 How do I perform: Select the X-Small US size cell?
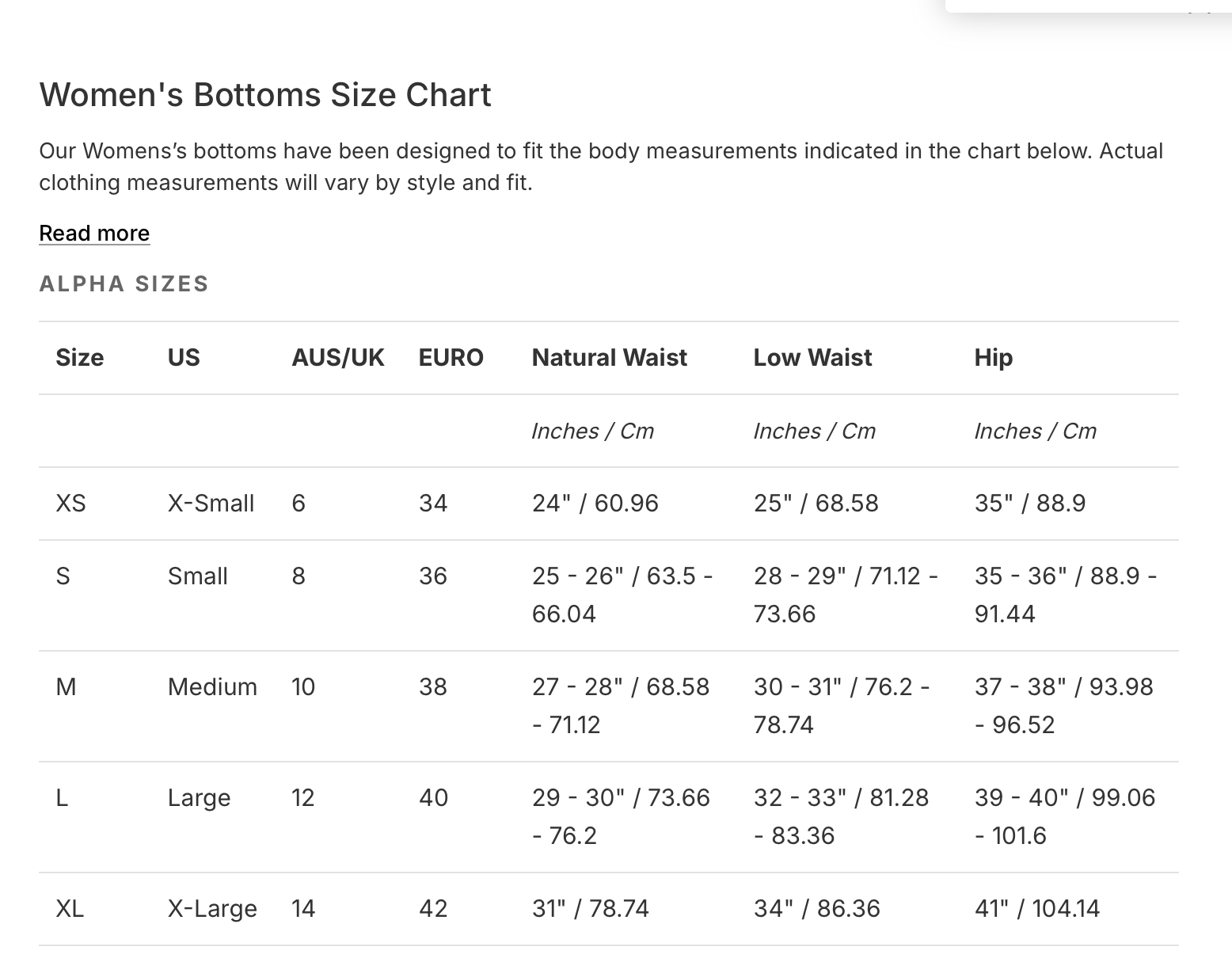(211, 504)
